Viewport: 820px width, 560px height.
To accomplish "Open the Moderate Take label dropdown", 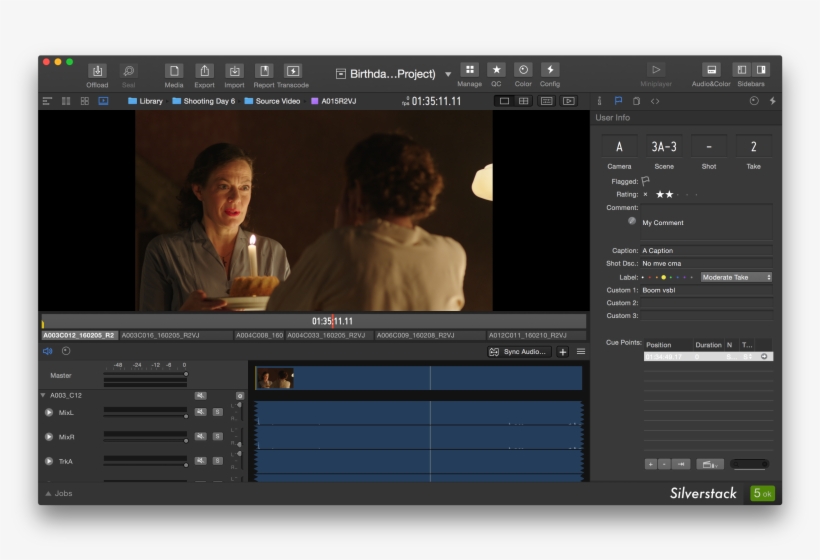I will pyautogui.click(x=736, y=277).
